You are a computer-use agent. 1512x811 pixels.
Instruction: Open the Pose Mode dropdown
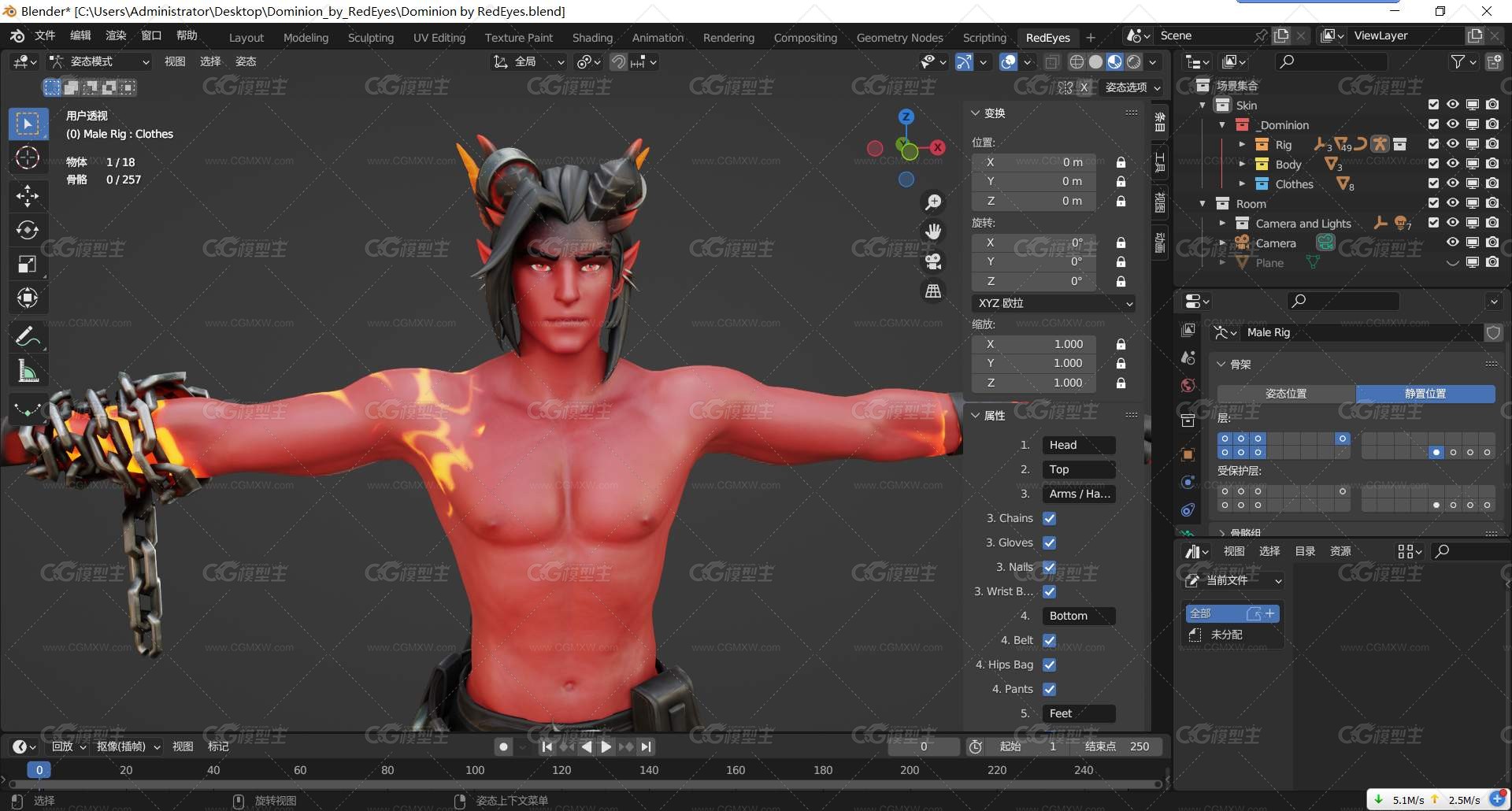click(x=98, y=61)
